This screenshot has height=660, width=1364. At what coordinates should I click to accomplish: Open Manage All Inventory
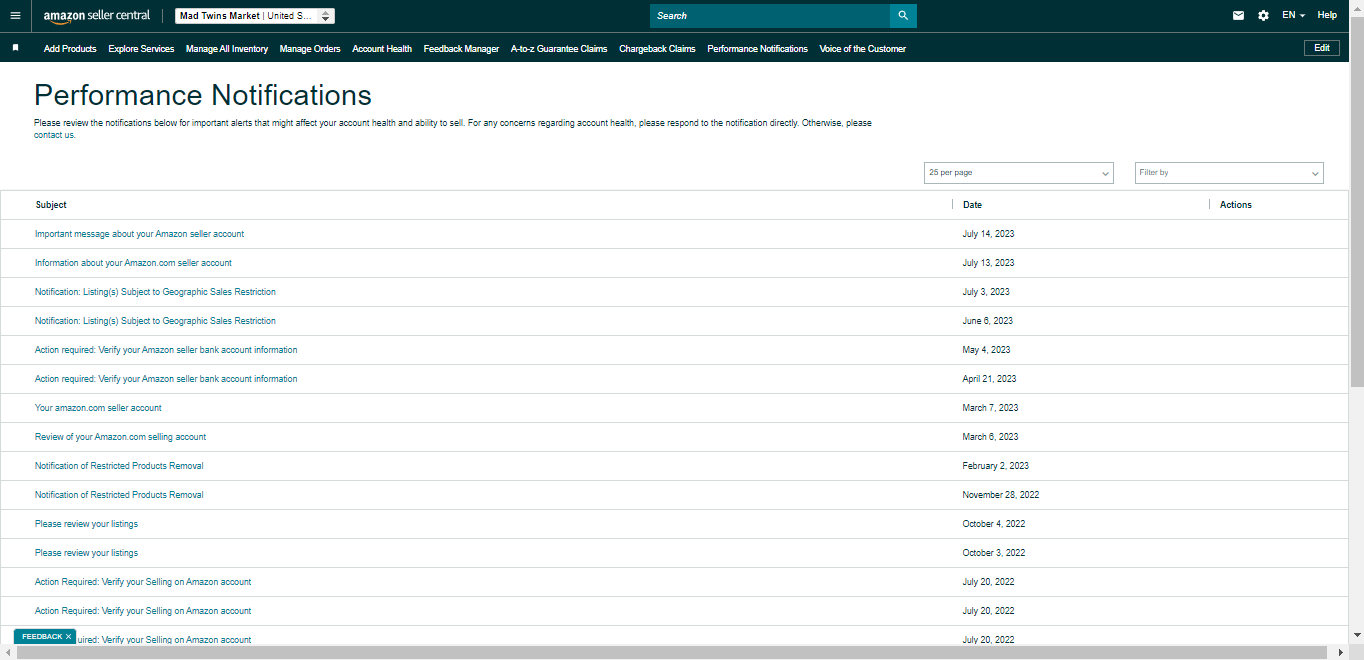pyautogui.click(x=227, y=49)
